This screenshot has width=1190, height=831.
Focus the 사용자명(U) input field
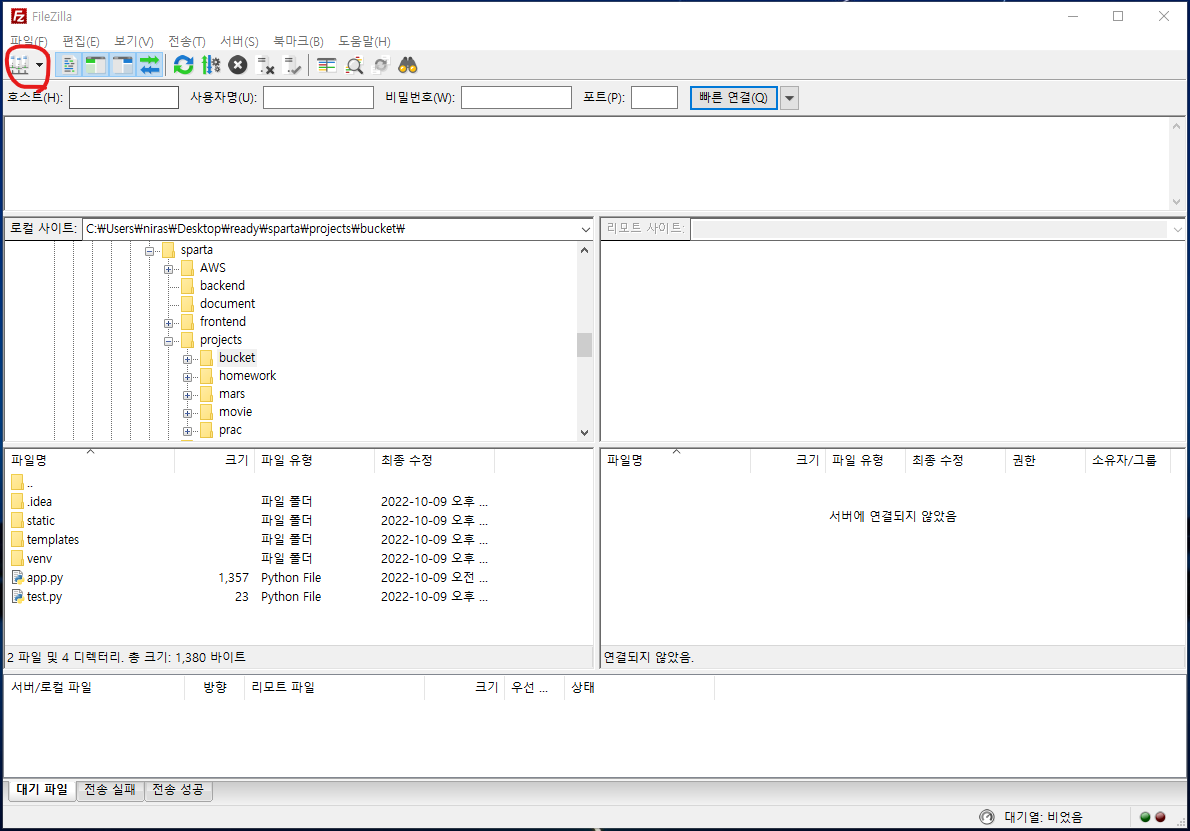318,97
